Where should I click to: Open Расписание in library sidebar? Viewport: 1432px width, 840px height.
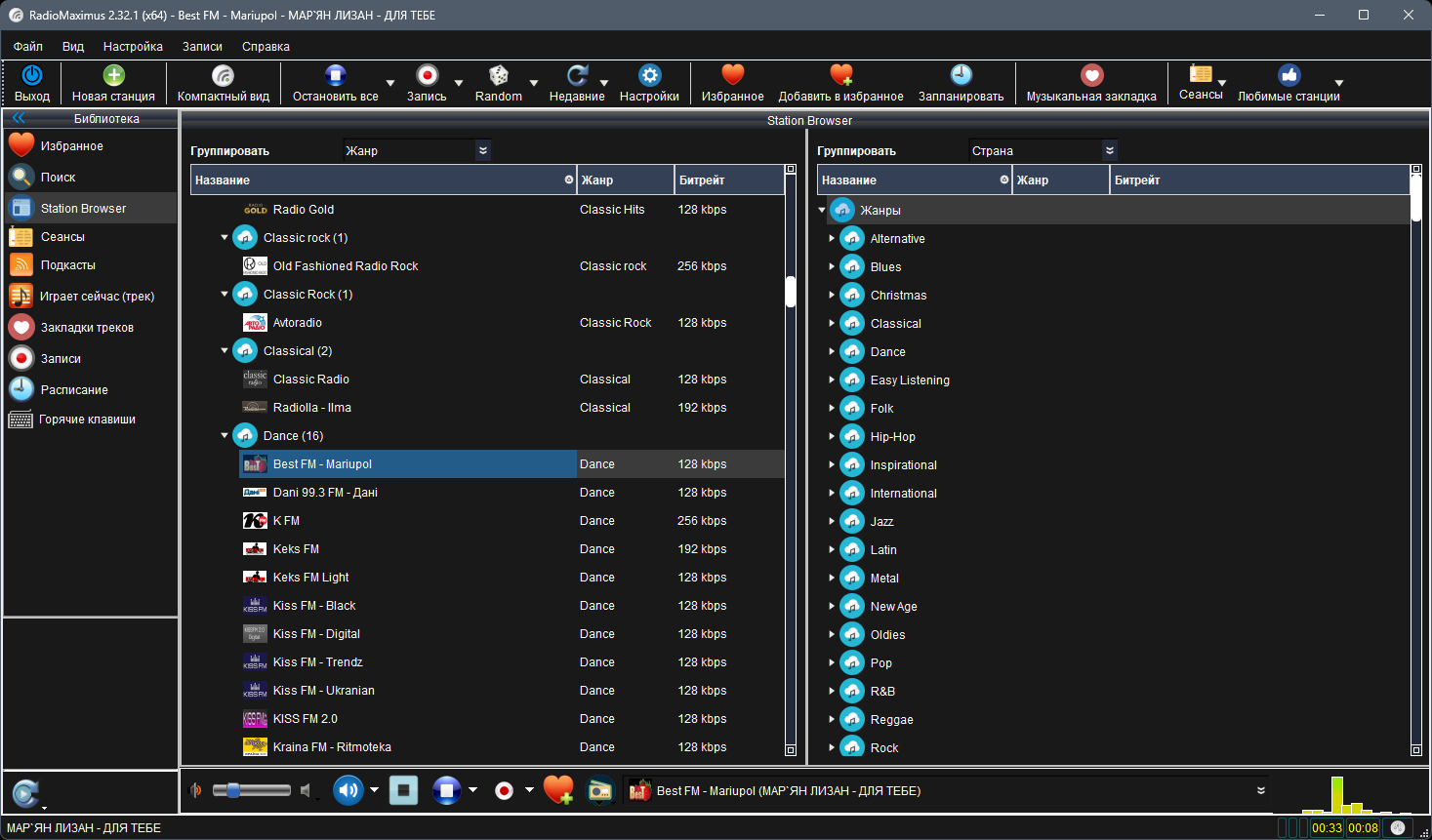tap(91, 389)
